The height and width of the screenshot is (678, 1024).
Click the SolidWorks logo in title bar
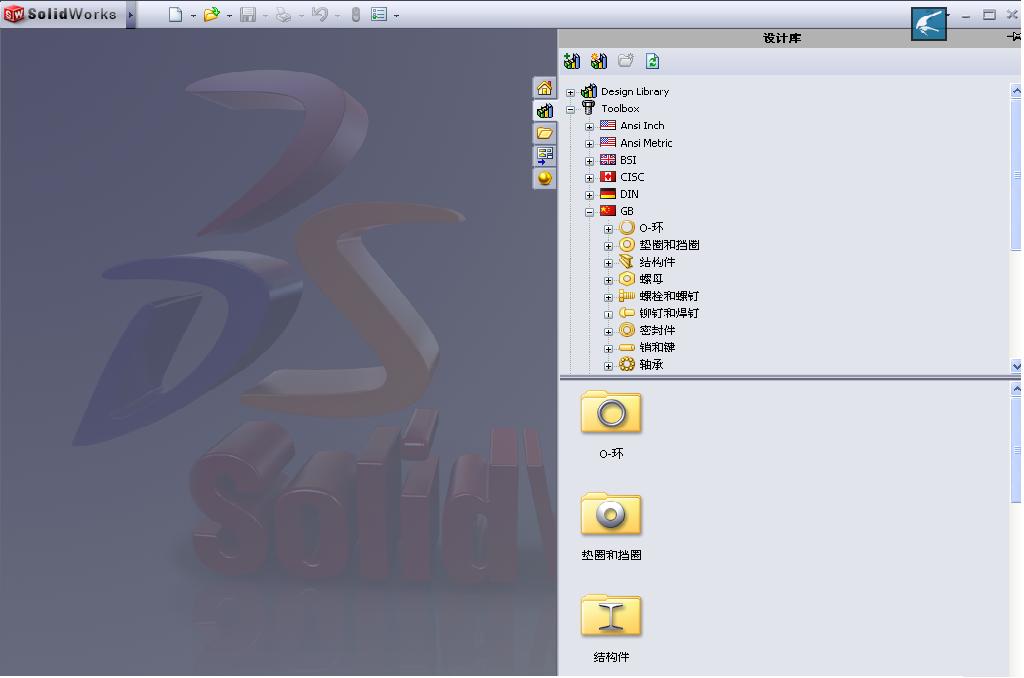click(x=61, y=14)
